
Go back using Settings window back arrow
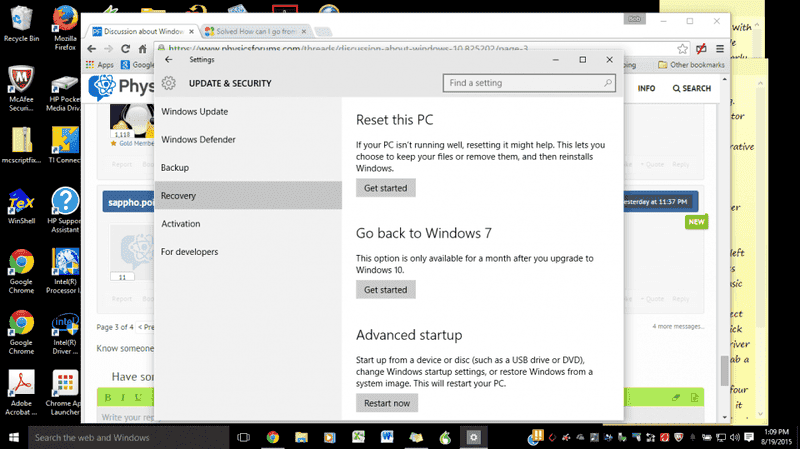169,60
